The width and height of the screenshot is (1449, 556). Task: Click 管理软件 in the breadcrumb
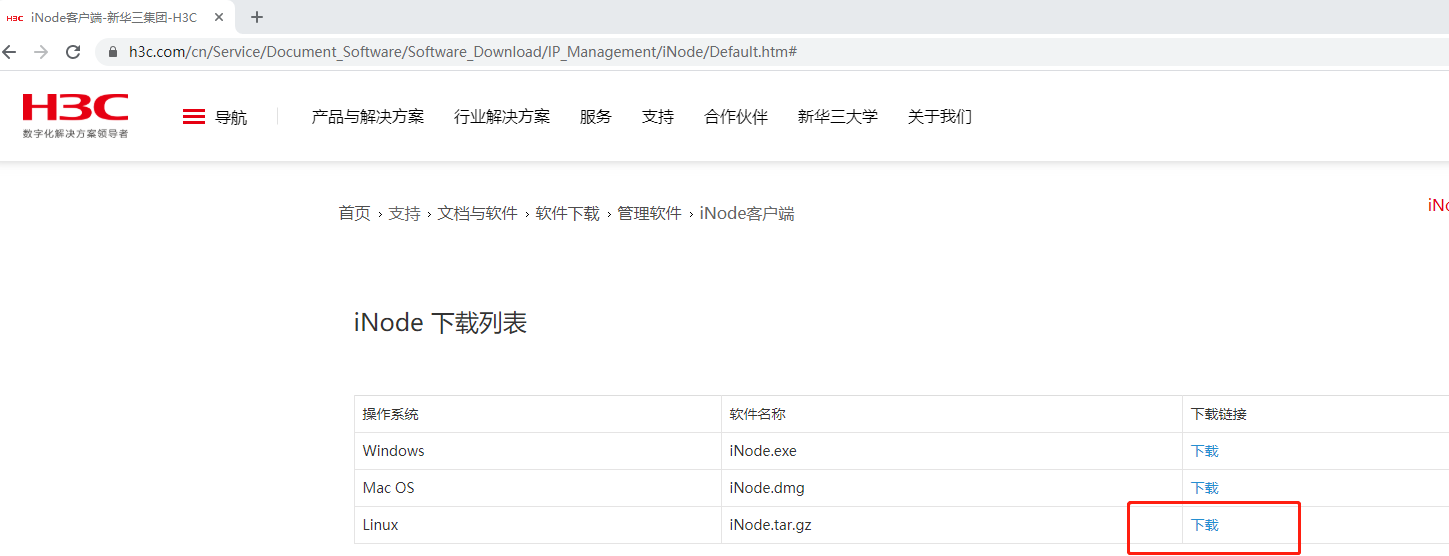pos(650,213)
